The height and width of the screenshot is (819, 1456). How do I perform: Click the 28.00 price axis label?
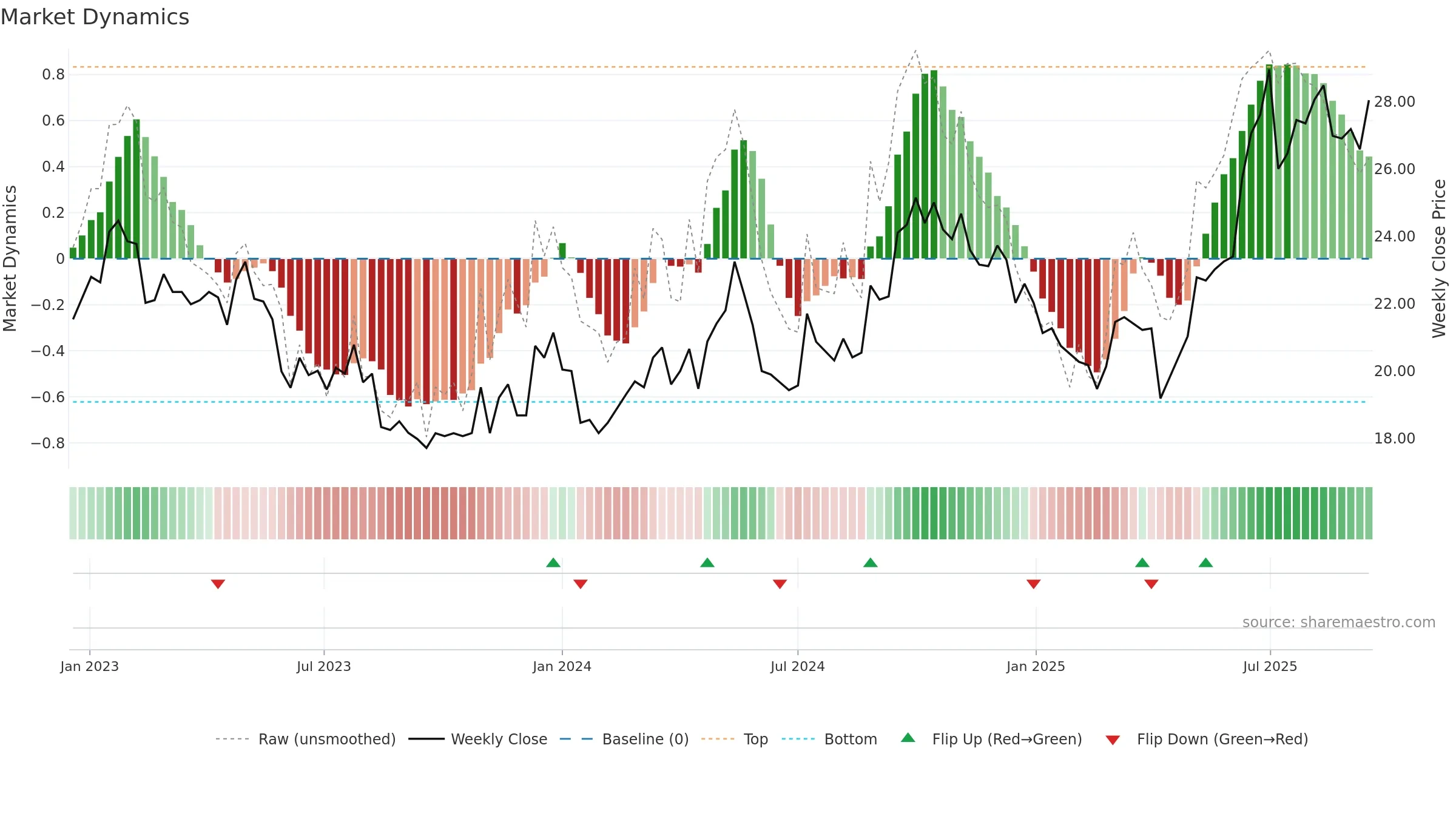(x=1395, y=101)
